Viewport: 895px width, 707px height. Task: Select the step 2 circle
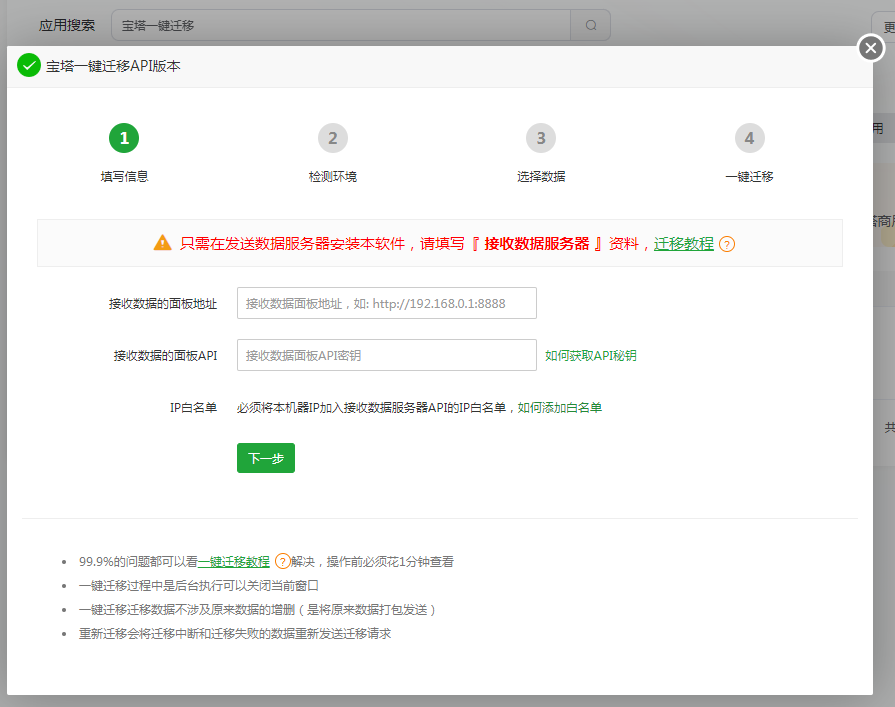tap(332, 138)
